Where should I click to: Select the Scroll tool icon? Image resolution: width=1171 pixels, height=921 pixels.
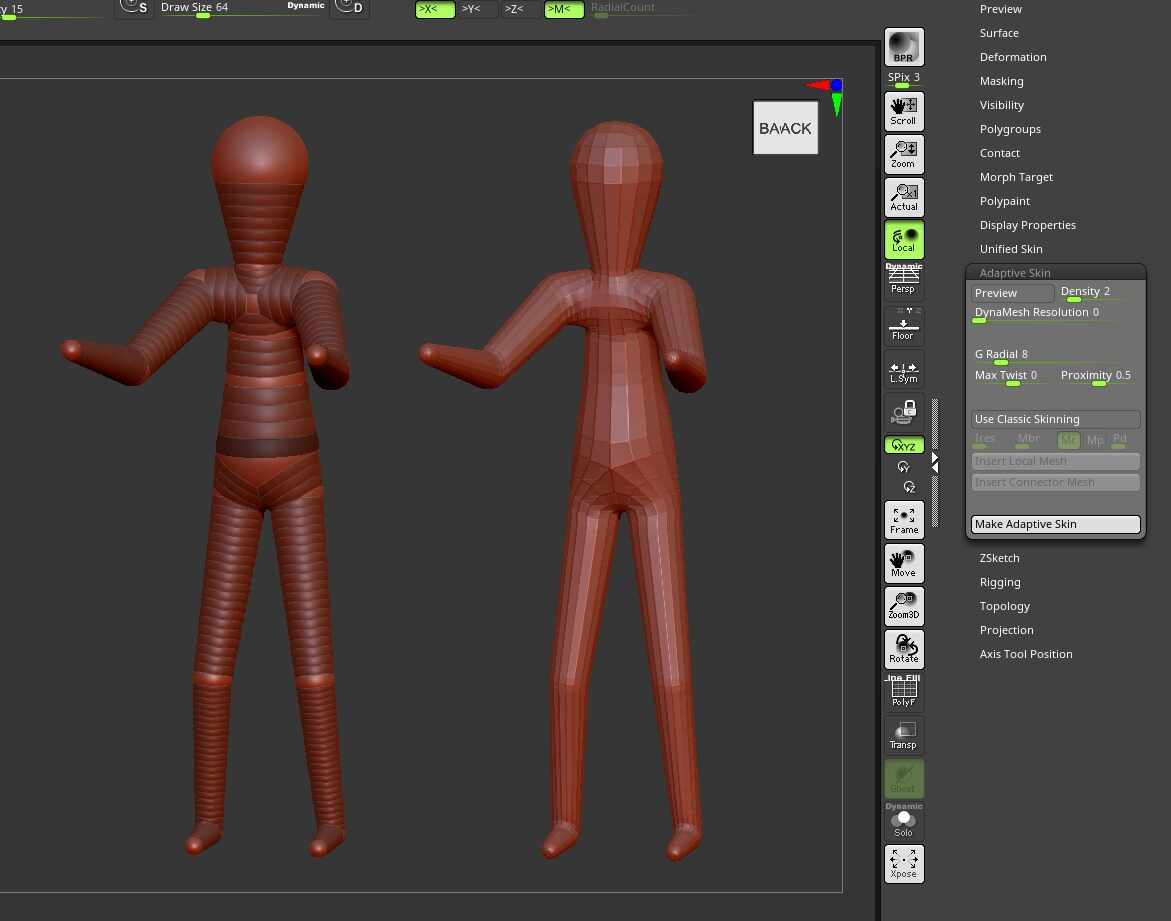click(903, 110)
